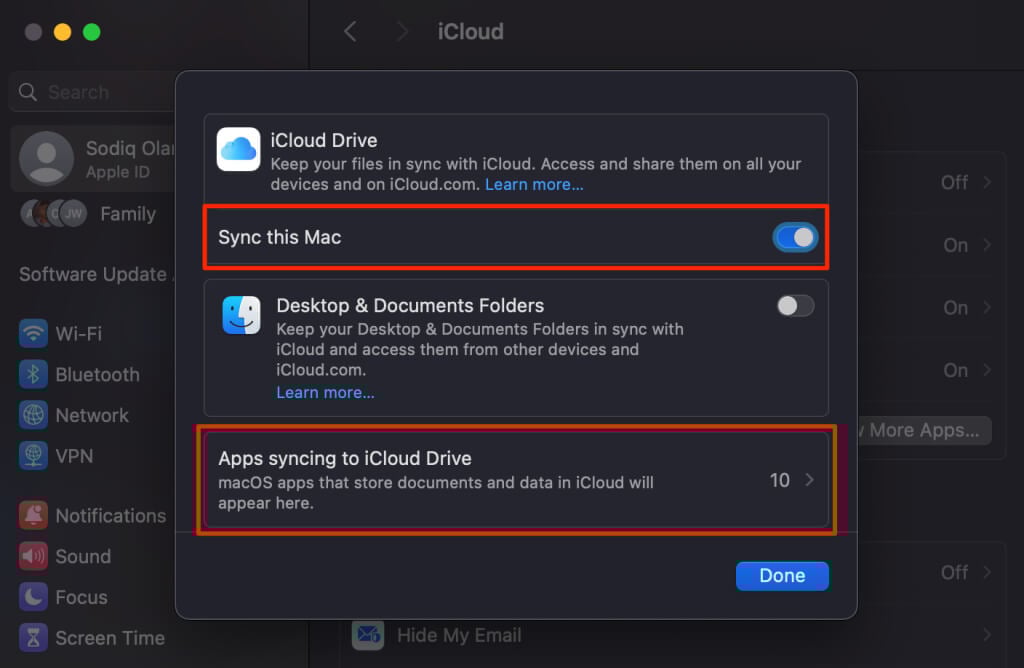Click the Search field in the sidebar

tap(93, 92)
